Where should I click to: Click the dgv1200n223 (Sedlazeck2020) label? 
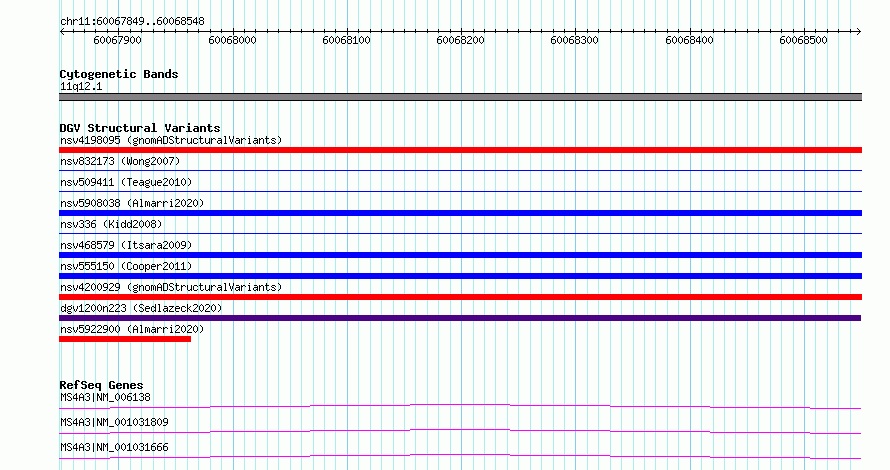[141, 308]
